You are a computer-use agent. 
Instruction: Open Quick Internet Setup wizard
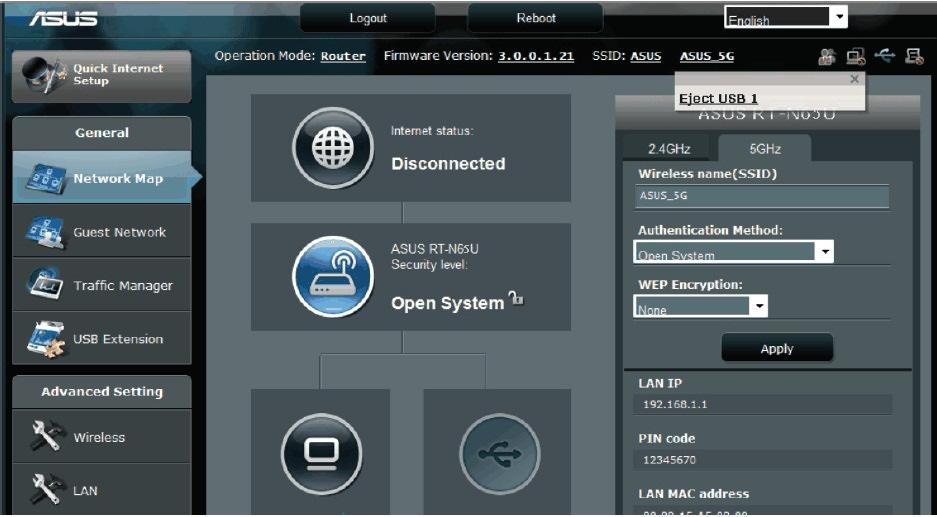[x=102, y=76]
